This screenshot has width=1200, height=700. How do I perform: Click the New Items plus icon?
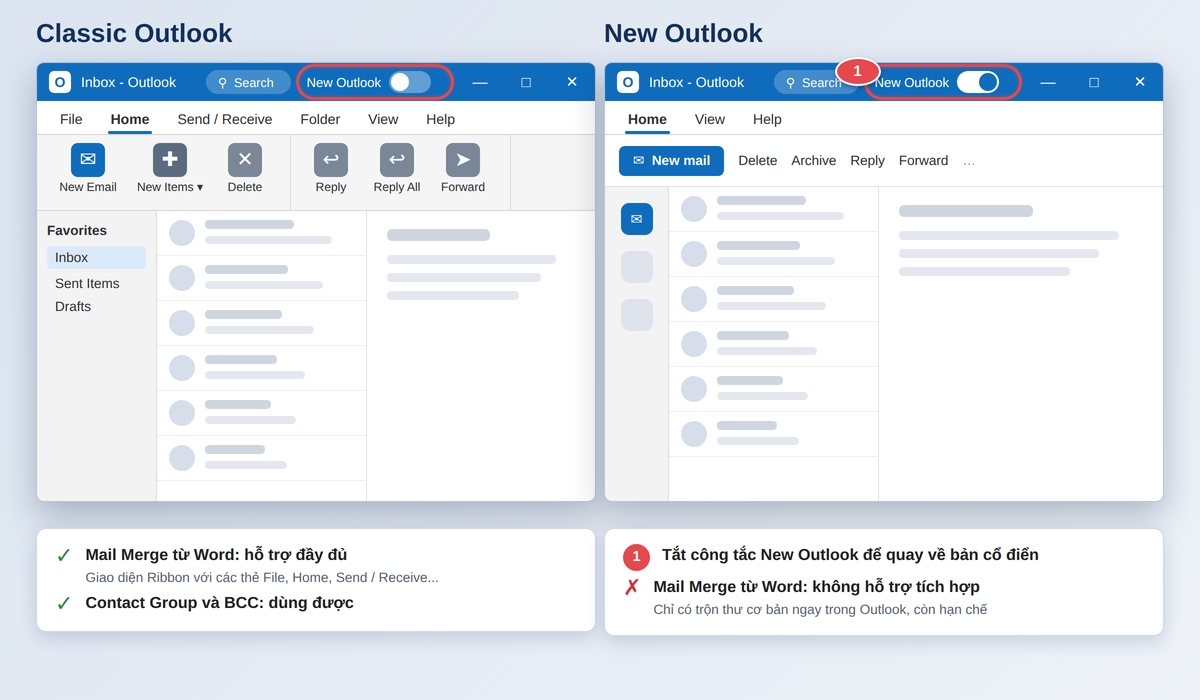click(170, 160)
